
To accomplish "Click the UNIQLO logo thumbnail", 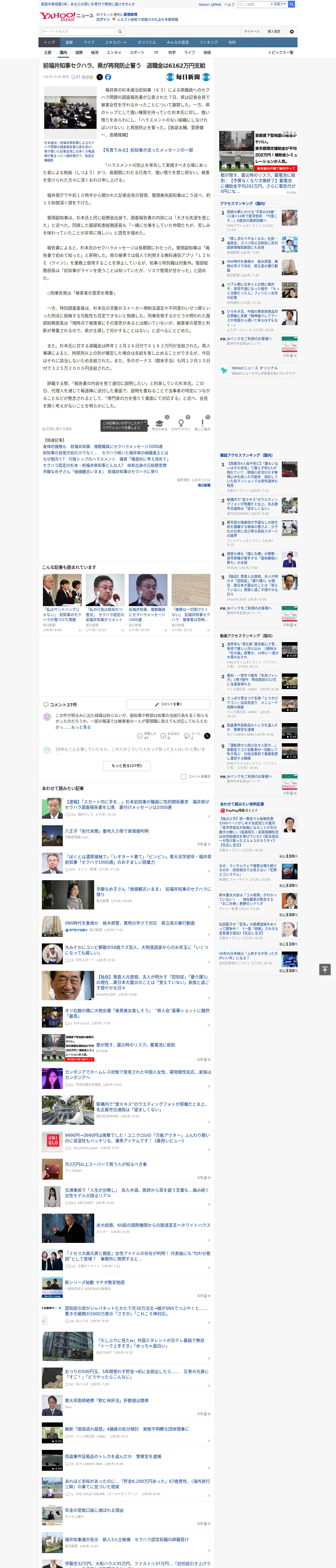I will click(52, 1141).
